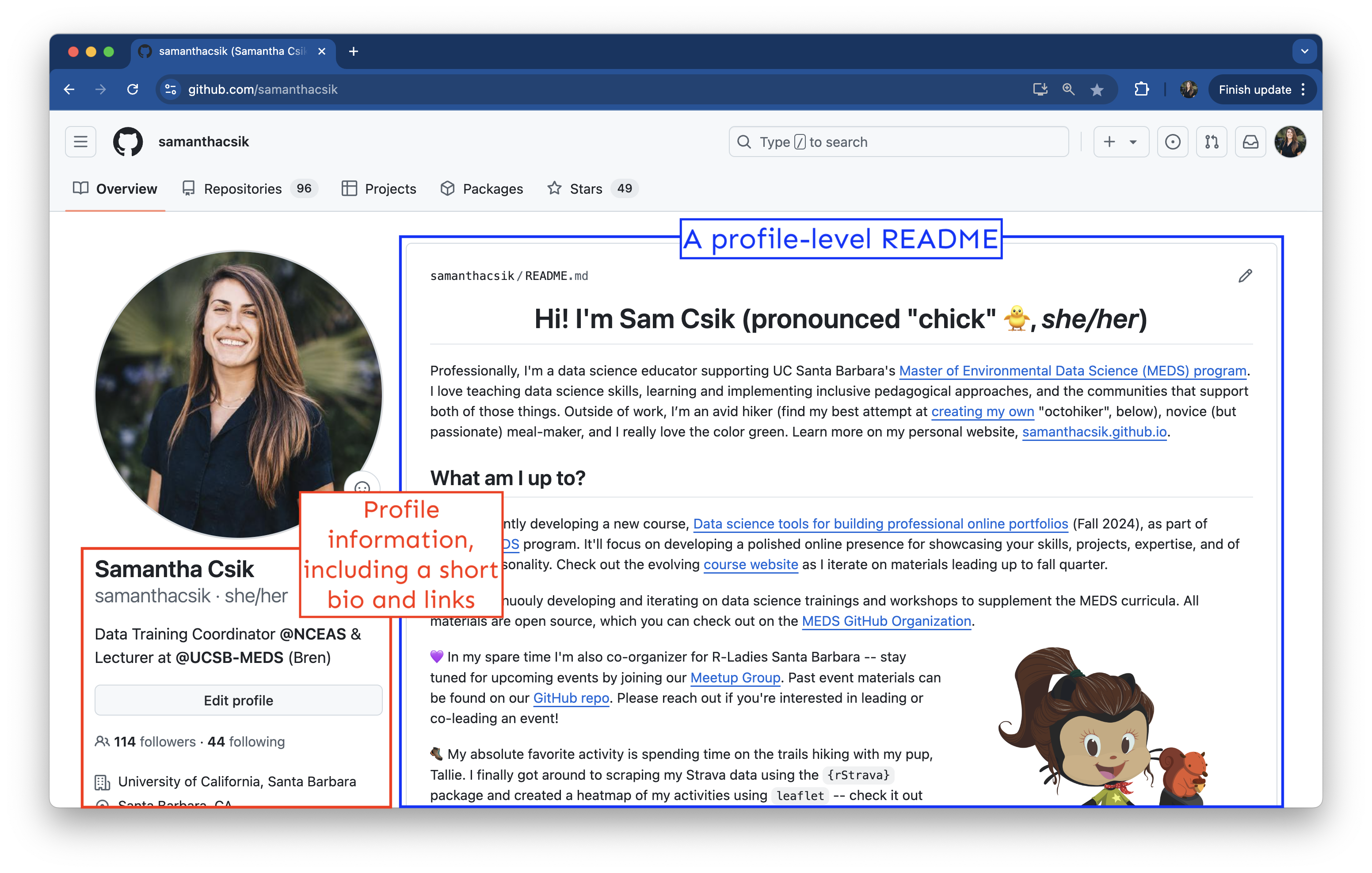Viewport: 1372px width, 873px height.
Task: Open the Stars tab
Action: 586,189
